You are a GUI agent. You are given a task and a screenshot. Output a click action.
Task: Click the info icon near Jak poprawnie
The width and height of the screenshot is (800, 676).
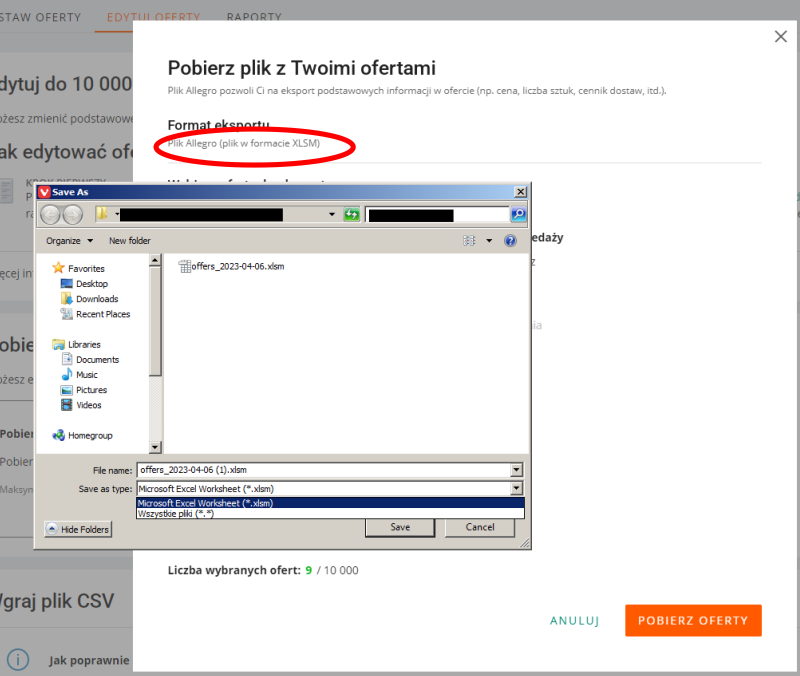click(18, 660)
